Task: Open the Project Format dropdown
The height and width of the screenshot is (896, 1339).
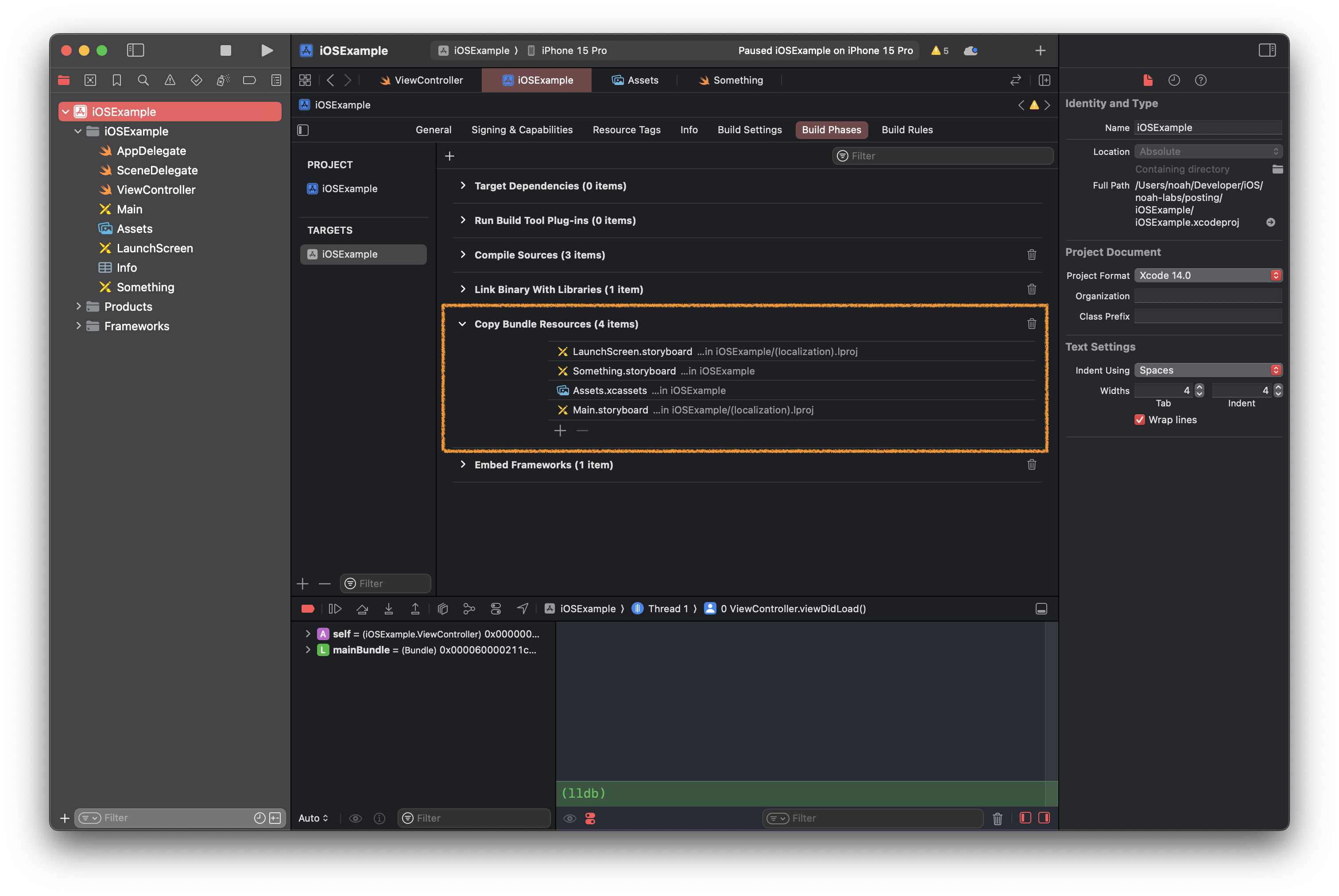Action: pos(1207,275)
